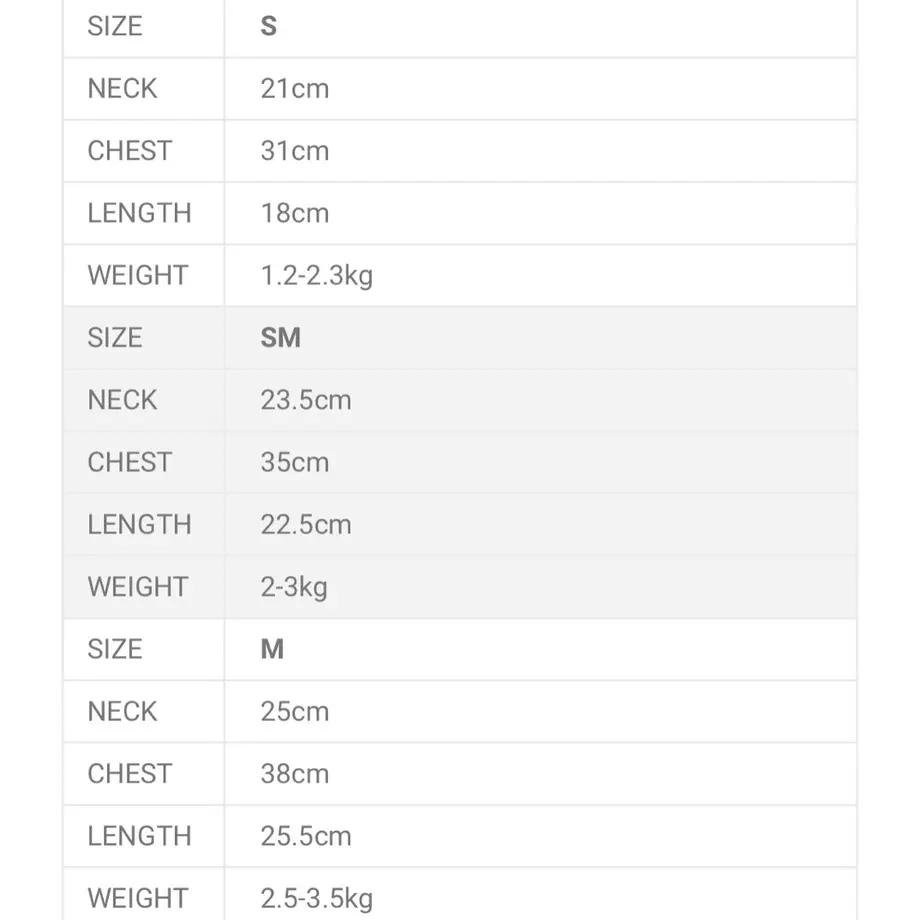
Task: Select the 21cm neck measurement
Action: pyautogui.click(x=295, y=89)
